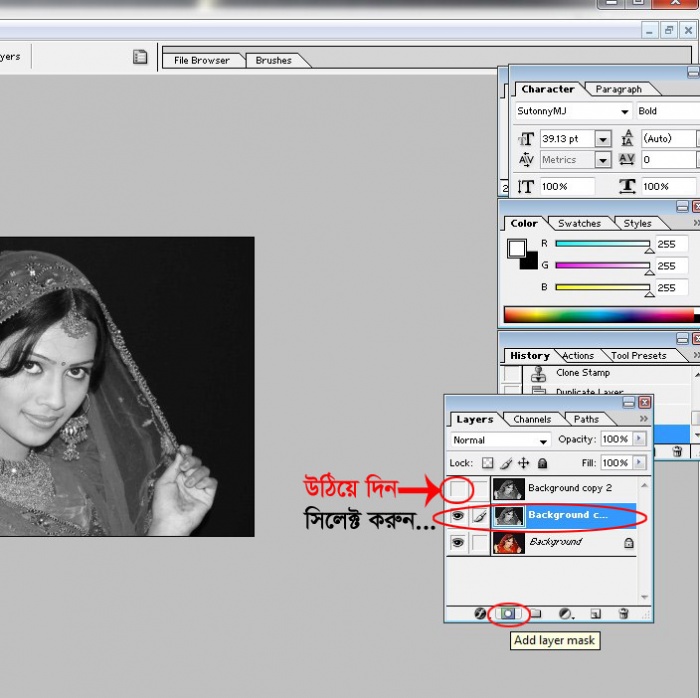Expand the 39.13 pt font size dropdown
This screenshot has height=698, width=700.
pyautogui.click(x=603, y=139)
